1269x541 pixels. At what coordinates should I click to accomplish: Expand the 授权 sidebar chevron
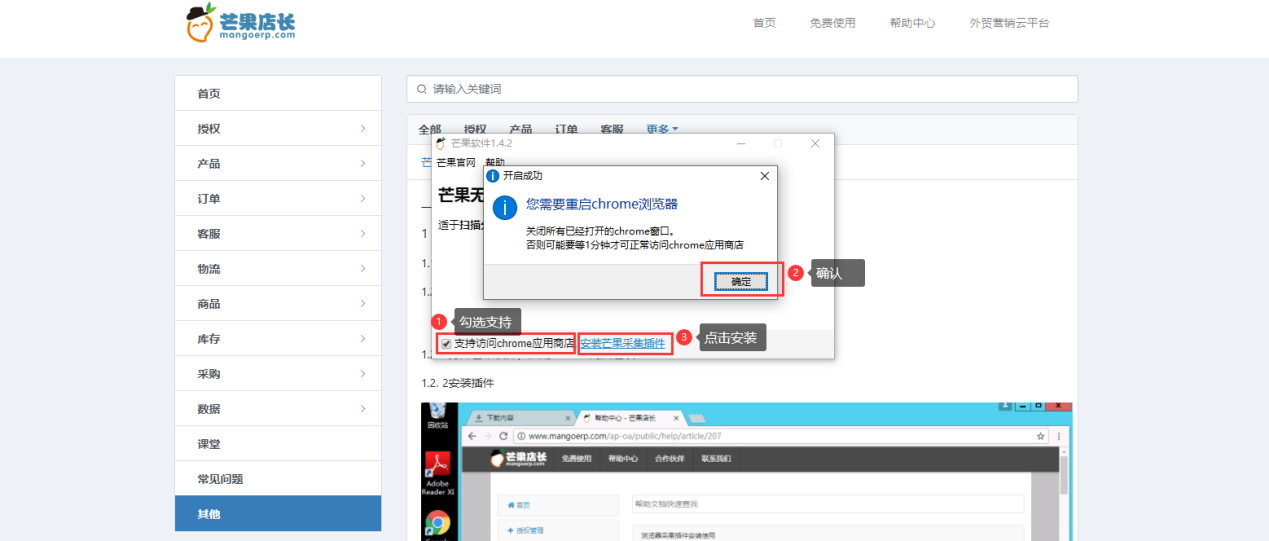click(363, 129)
